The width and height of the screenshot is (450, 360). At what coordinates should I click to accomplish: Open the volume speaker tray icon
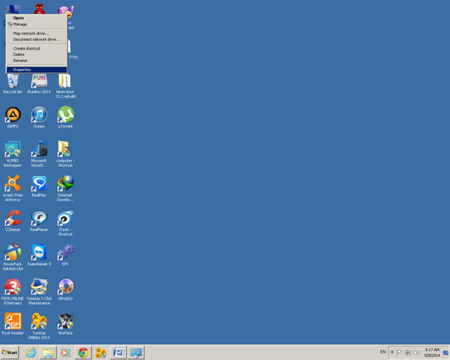coord(416,353)
